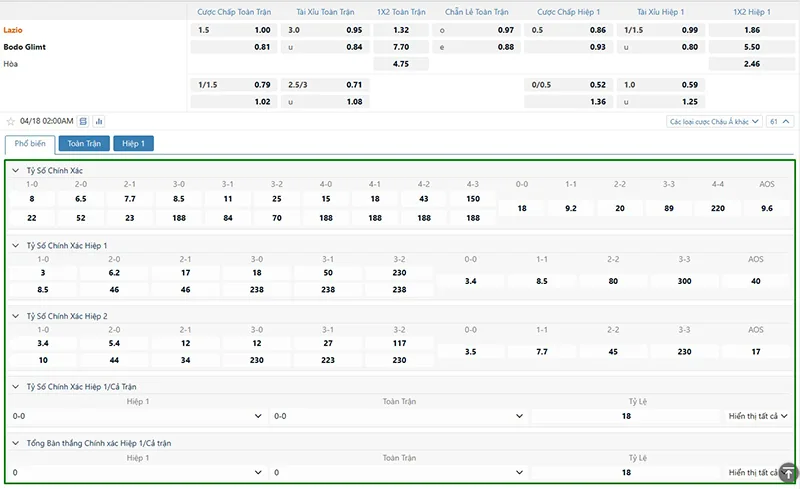
Task: Click the scroll-to-top arrow button
Action: point(788,473)
